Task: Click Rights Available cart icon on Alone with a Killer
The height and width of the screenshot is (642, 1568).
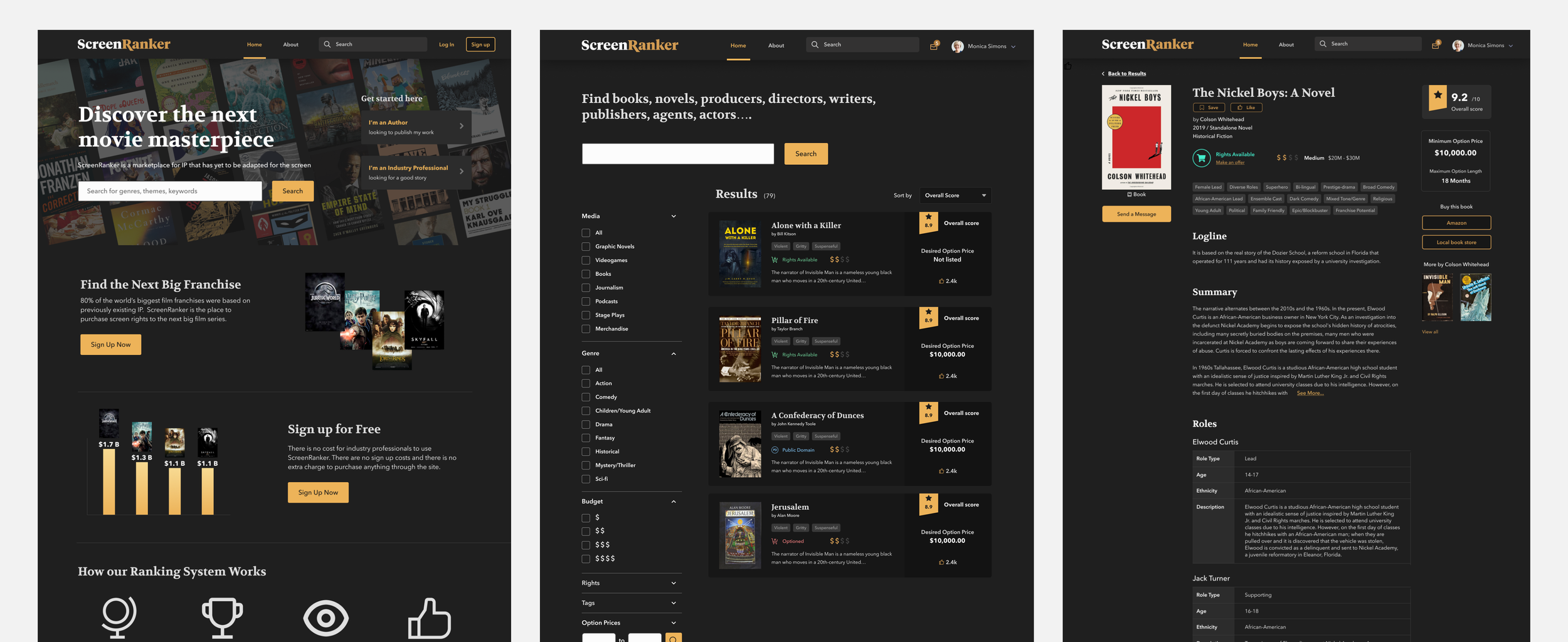Action: click(775, 260)
